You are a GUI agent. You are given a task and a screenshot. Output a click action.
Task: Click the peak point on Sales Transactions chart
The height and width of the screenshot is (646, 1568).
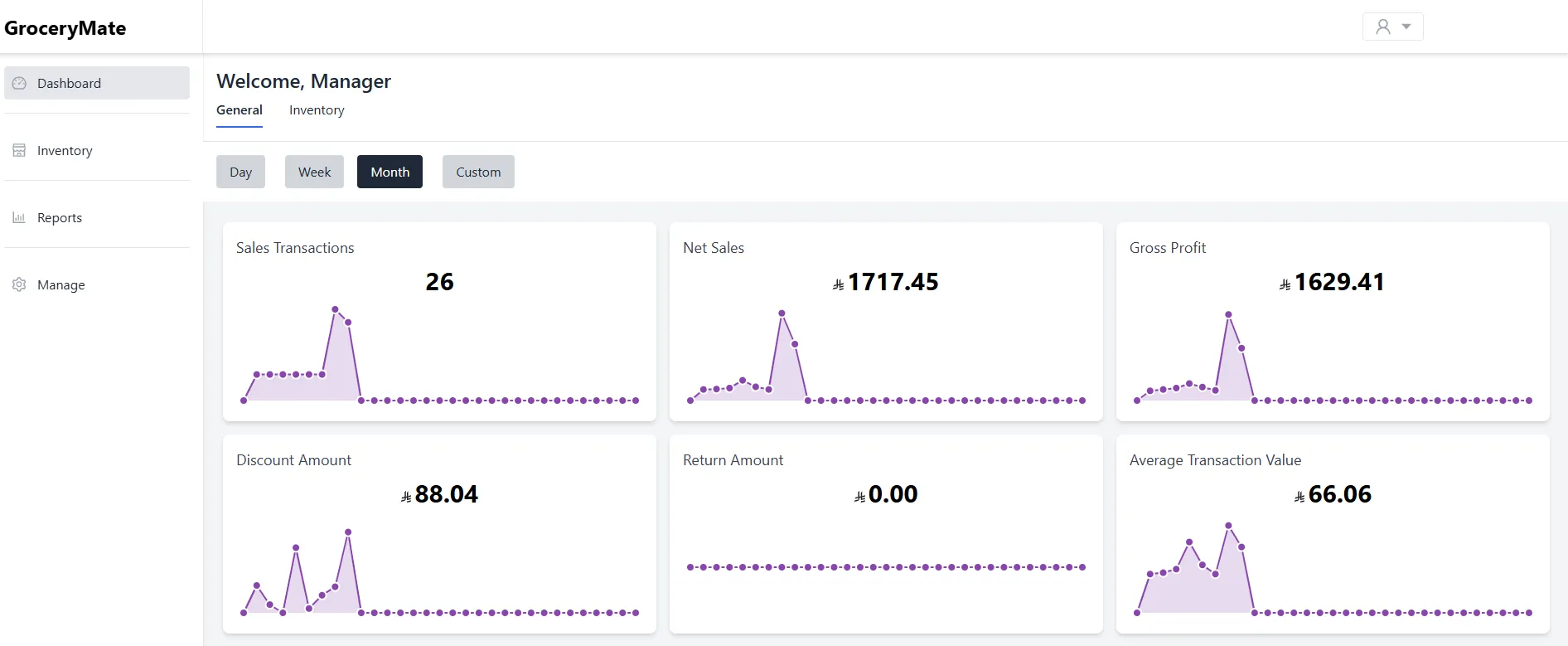335,309
